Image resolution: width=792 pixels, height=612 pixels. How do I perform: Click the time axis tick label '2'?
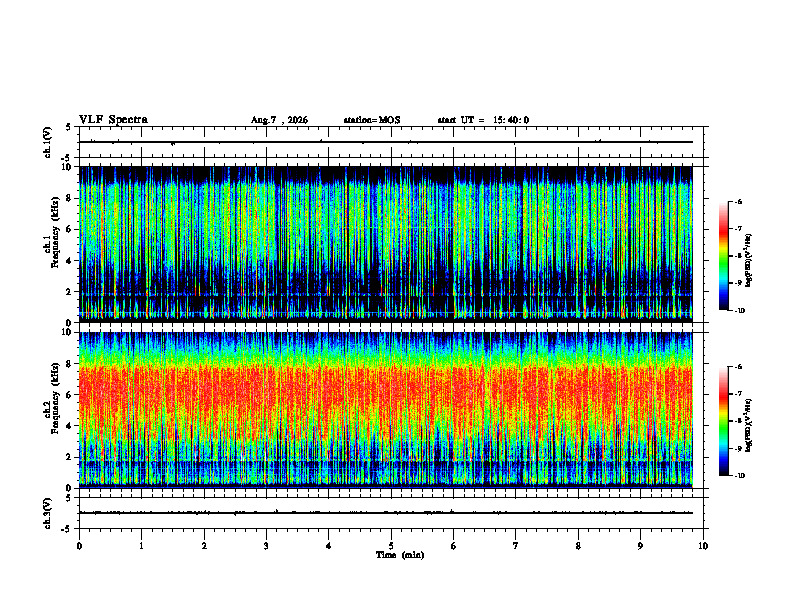click(204, 546)
